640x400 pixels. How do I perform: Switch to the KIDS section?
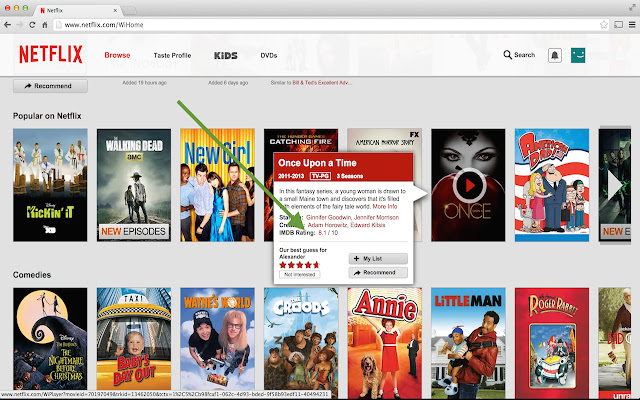tap(226, 55)
